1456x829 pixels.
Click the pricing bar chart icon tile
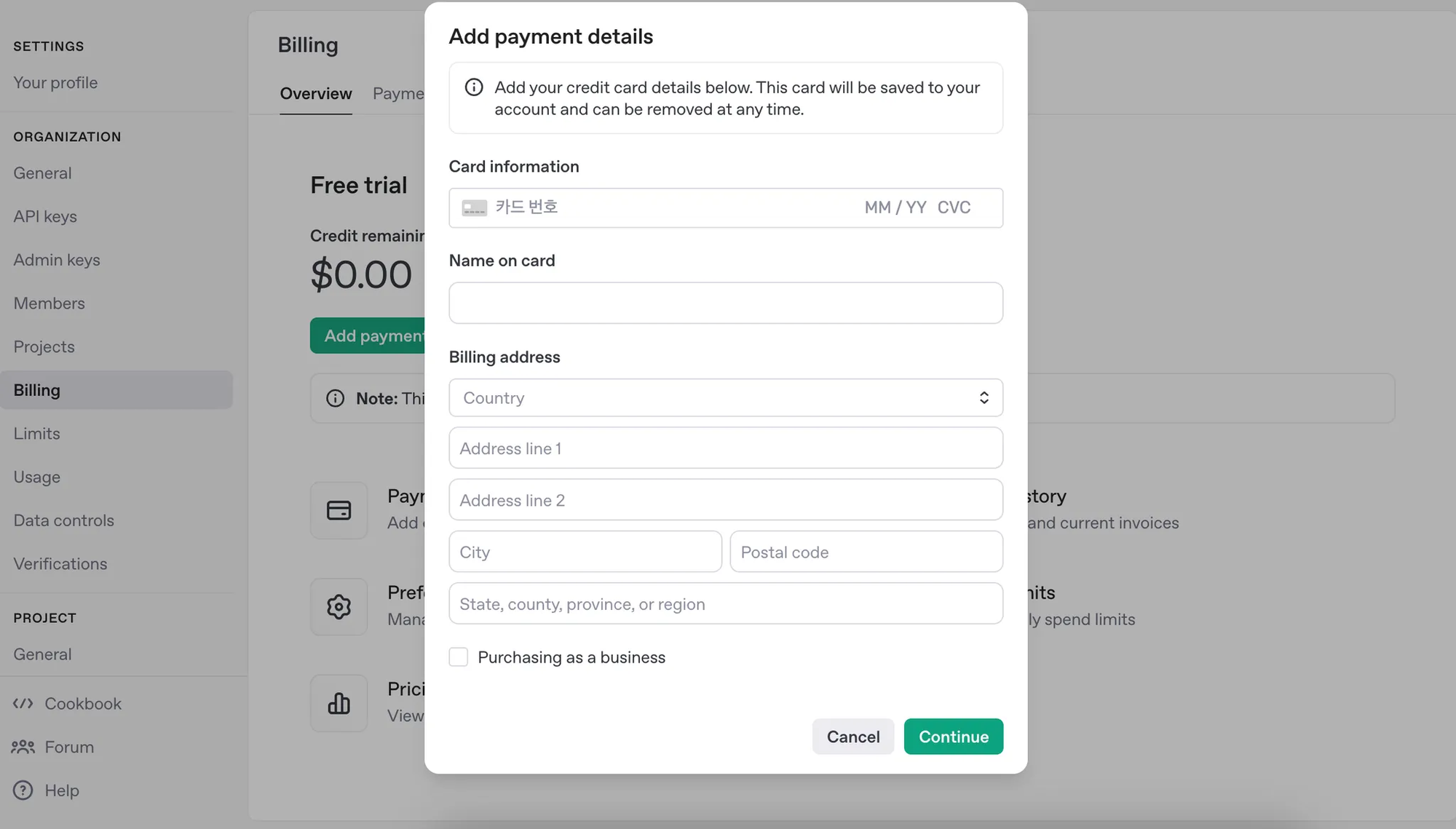pyautogui.click(x=339, y=704)
